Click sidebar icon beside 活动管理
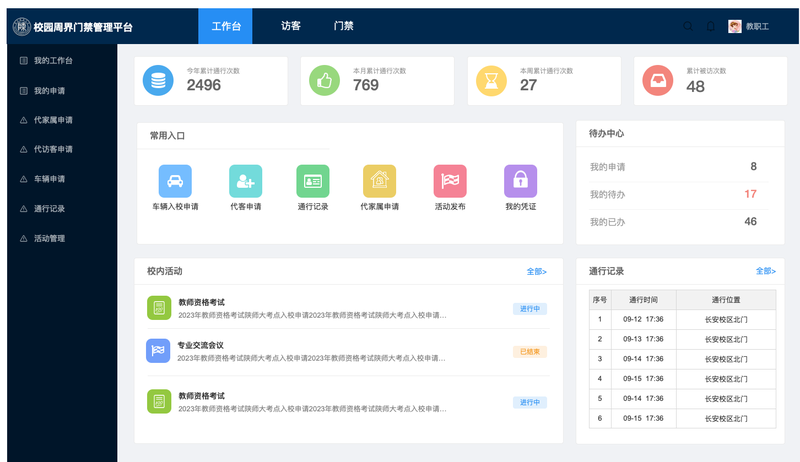The image size is (800, 462). coord(23,238)
